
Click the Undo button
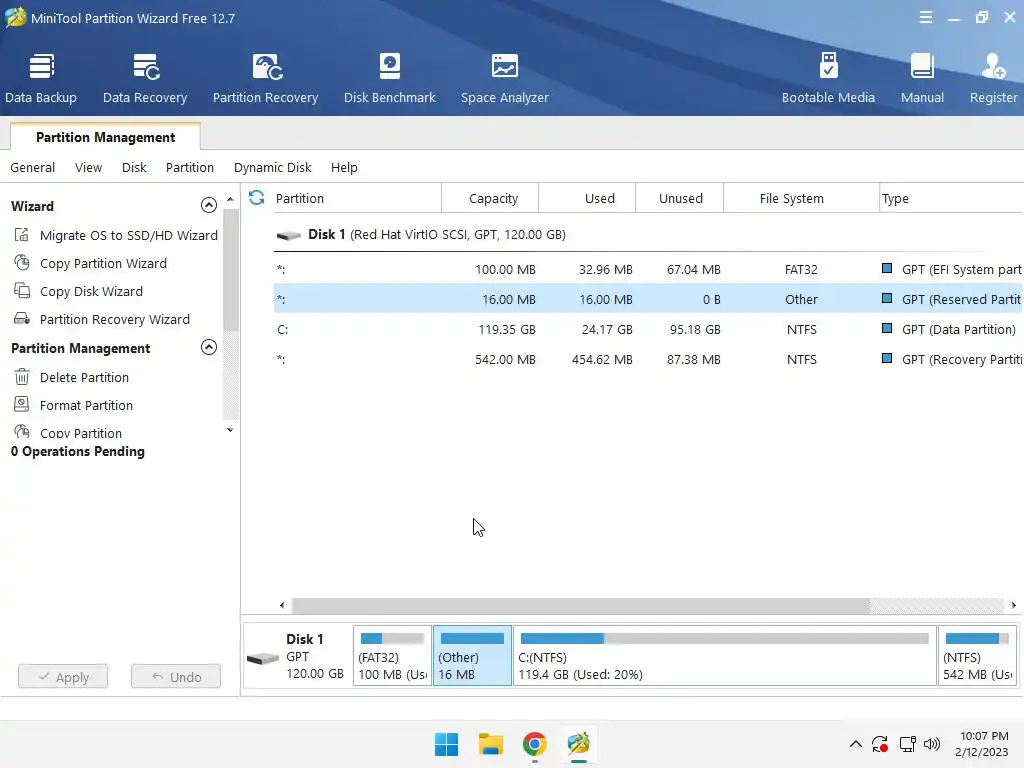pyautogui.click(x=176, y=677)
